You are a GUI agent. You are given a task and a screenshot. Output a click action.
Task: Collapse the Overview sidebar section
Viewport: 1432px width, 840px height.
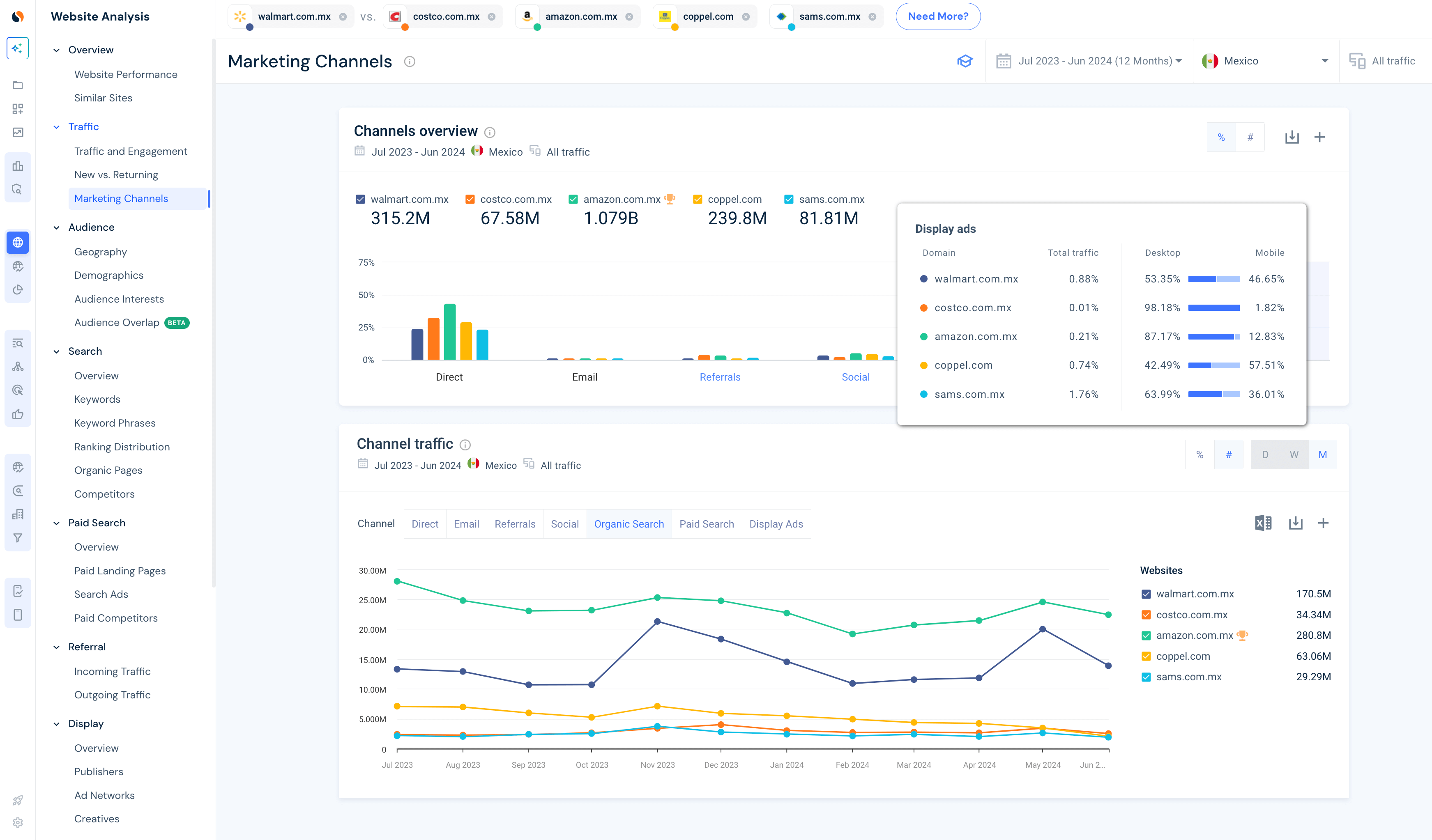[x=56, y=50]
